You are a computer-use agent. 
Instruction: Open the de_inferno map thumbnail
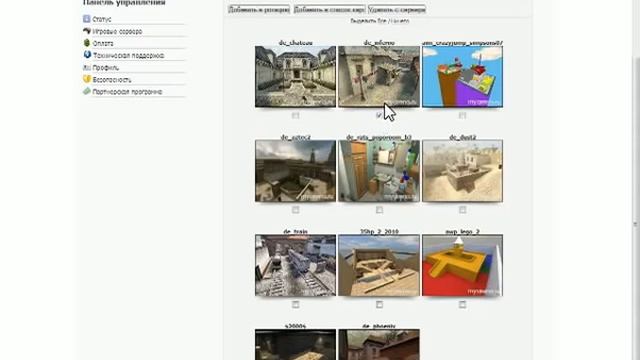coord(379,77)
